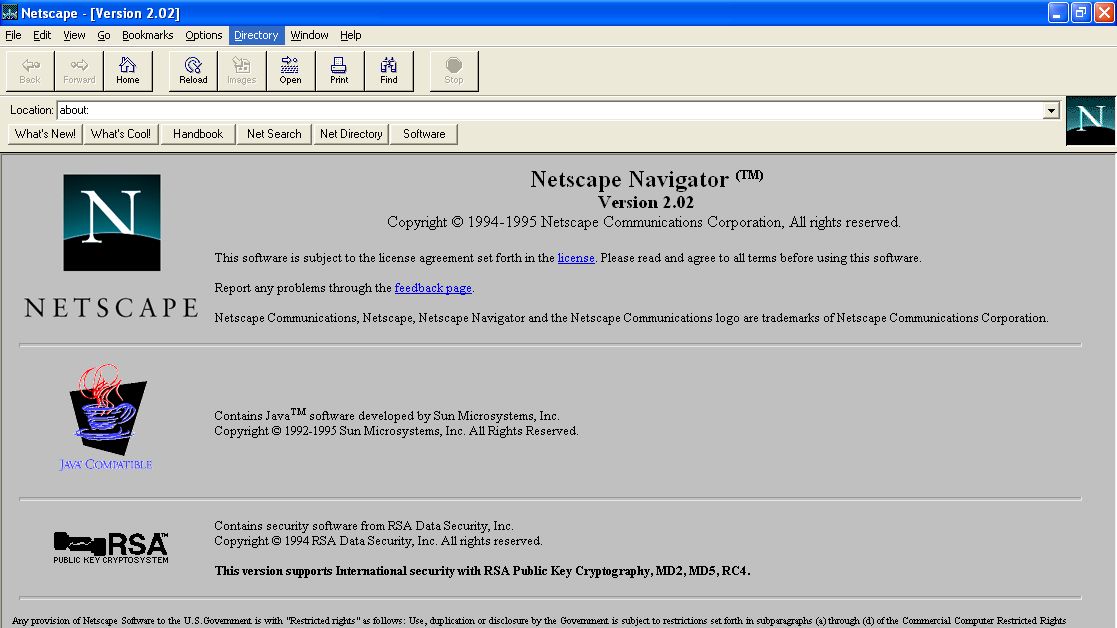Open the Help menu
The width and height of the screenshot is (1117, 628).
(x=350, y=35)
